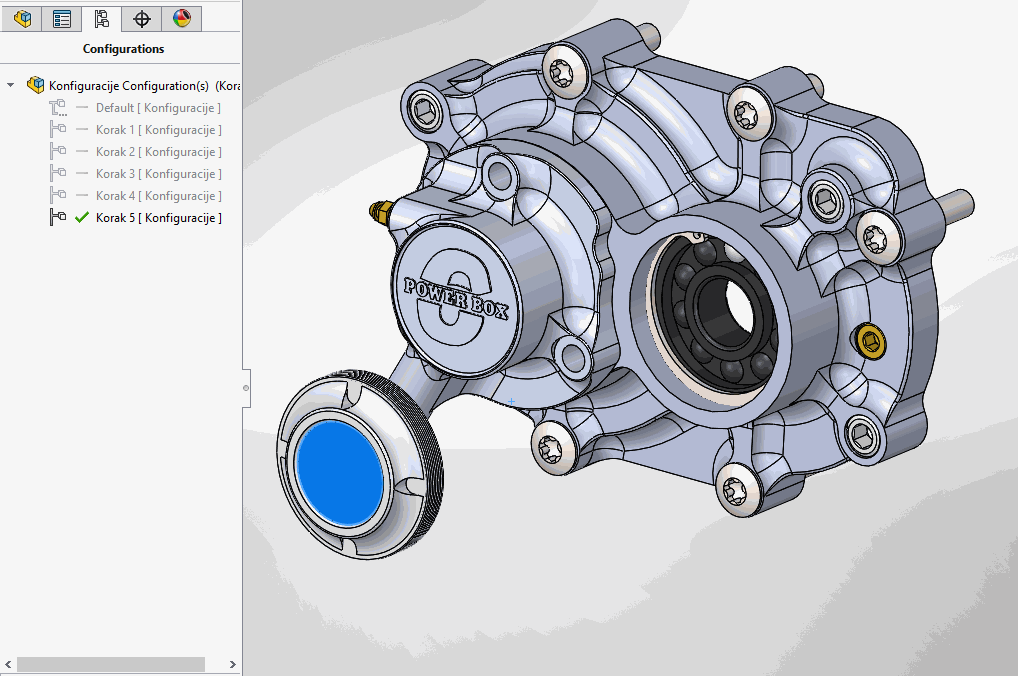Image resolution: width=1018 pixels, height=676 pixels.
Task: Collapse the Konfiguracije Configuration(s) tree
Action: coord(11,86)
